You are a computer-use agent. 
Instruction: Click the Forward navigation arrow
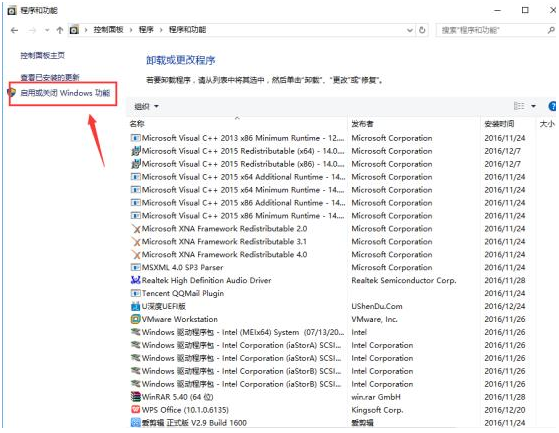[x=32, y=30]
